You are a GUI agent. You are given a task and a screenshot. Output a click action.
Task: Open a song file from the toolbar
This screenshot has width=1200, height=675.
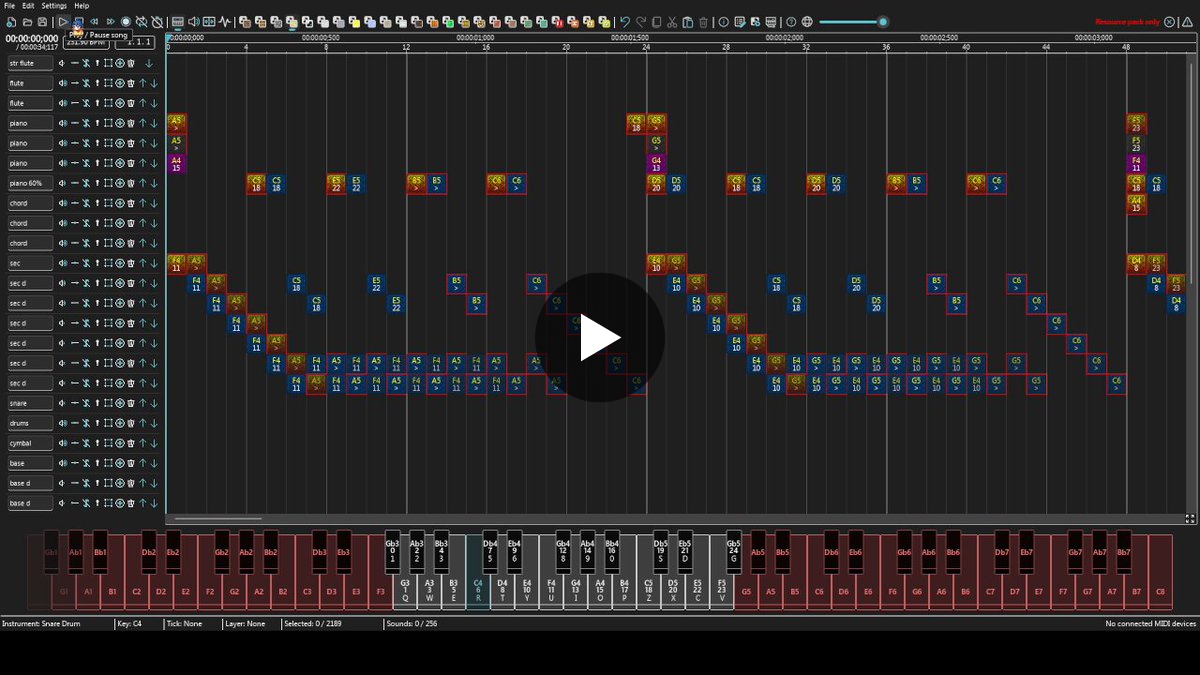coord(27,21)
